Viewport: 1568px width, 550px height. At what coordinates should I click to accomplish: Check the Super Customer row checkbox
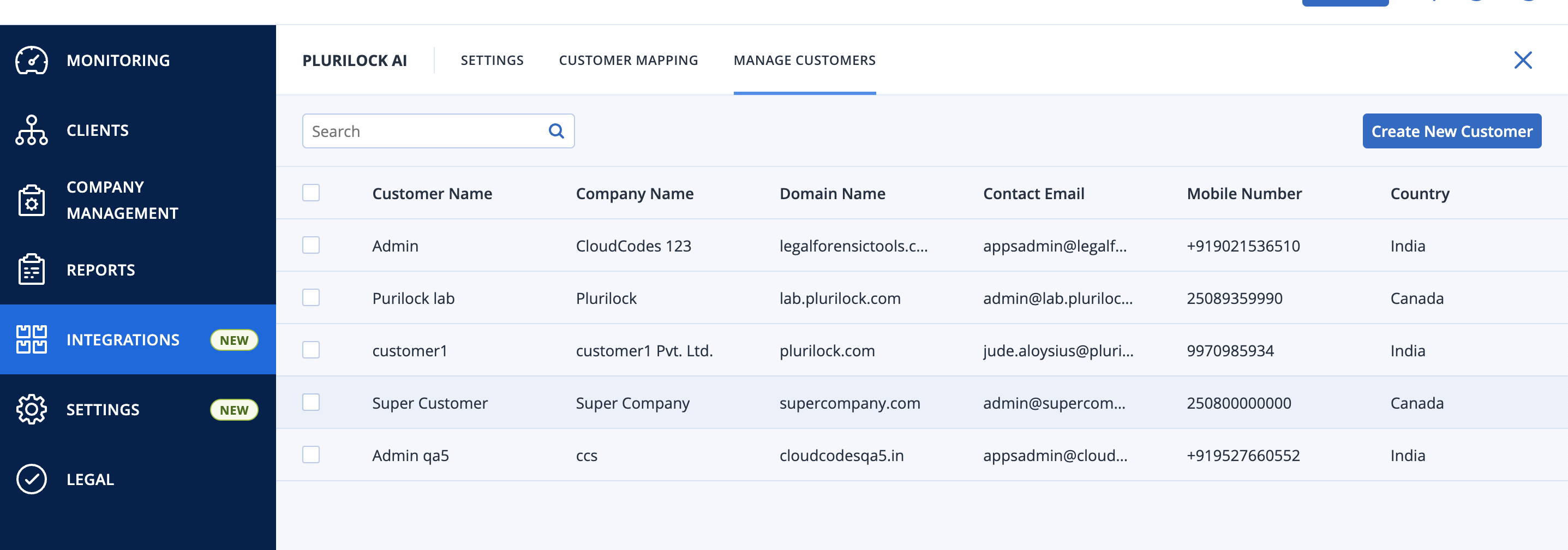click(x=311, y=403)
